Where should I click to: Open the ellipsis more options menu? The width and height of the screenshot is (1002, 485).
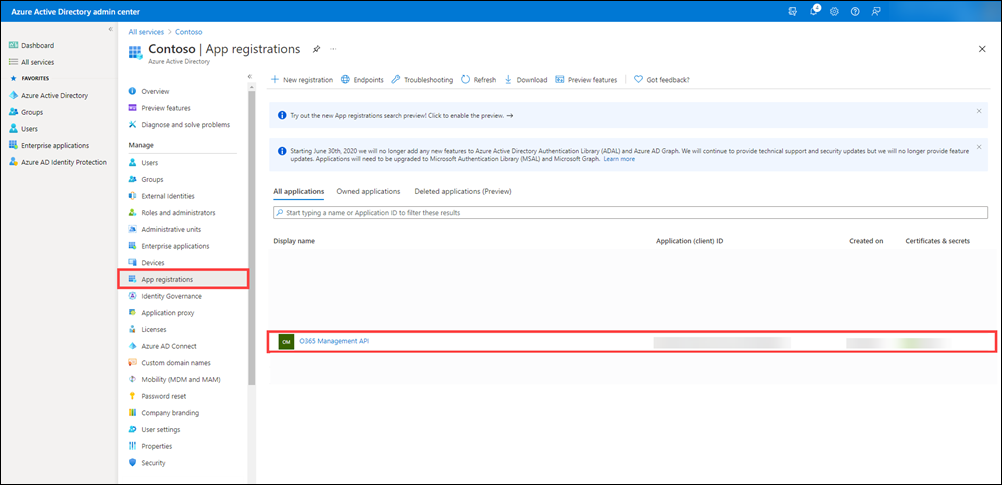point(333,48)
